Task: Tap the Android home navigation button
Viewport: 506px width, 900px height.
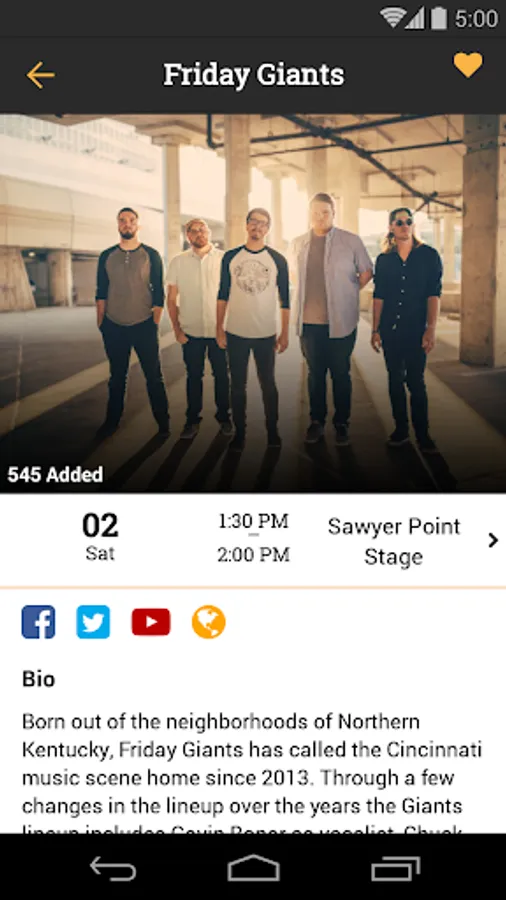Action: 253,868
